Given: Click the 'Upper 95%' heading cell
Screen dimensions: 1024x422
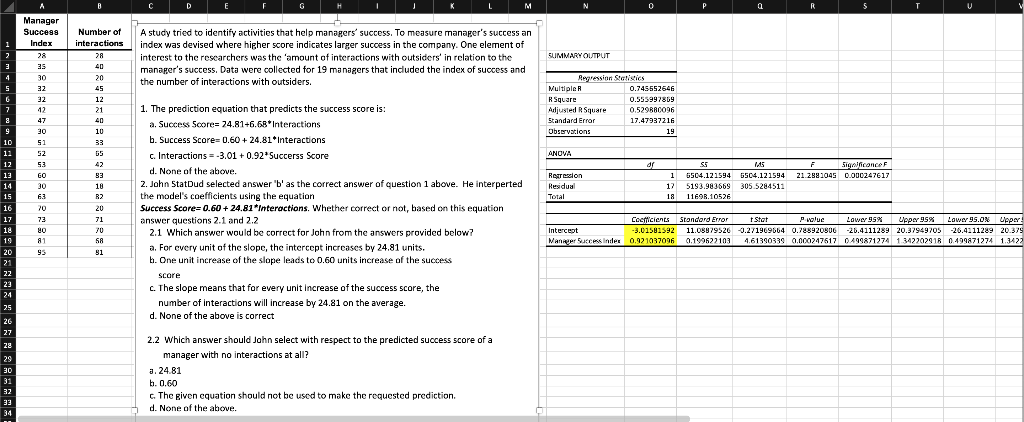Looking at the screenshot, I should [x=918, y=219].
